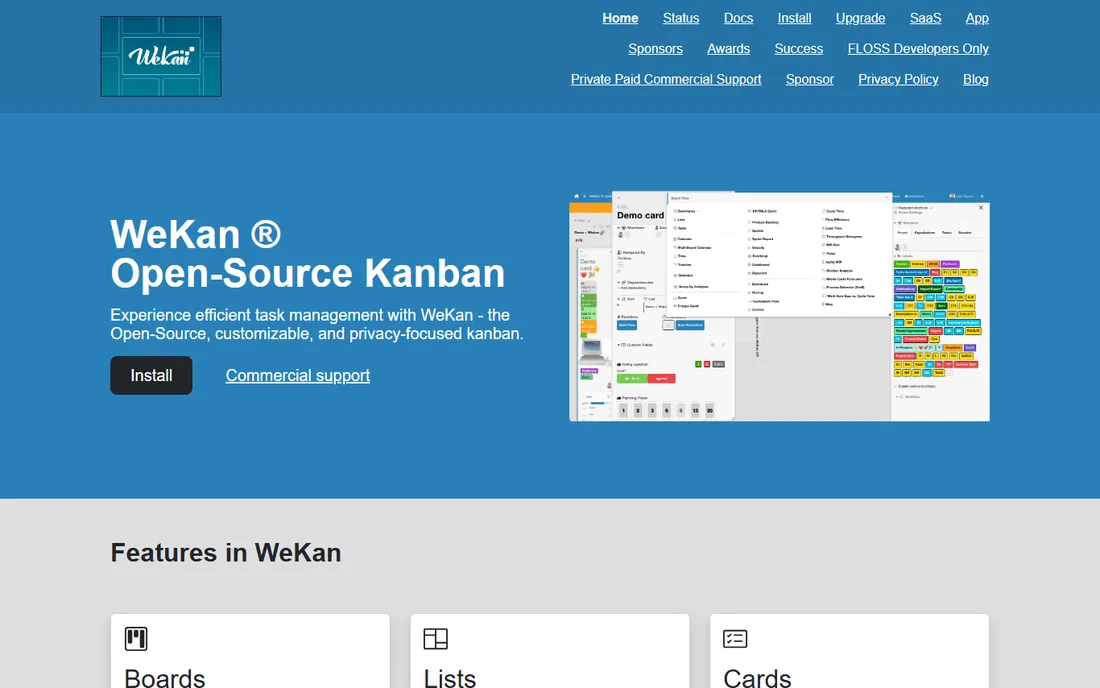The width and height of the screenshot is (1100, 688).
Task: Click the Cards checklist icon
Action: click(735, 639)
